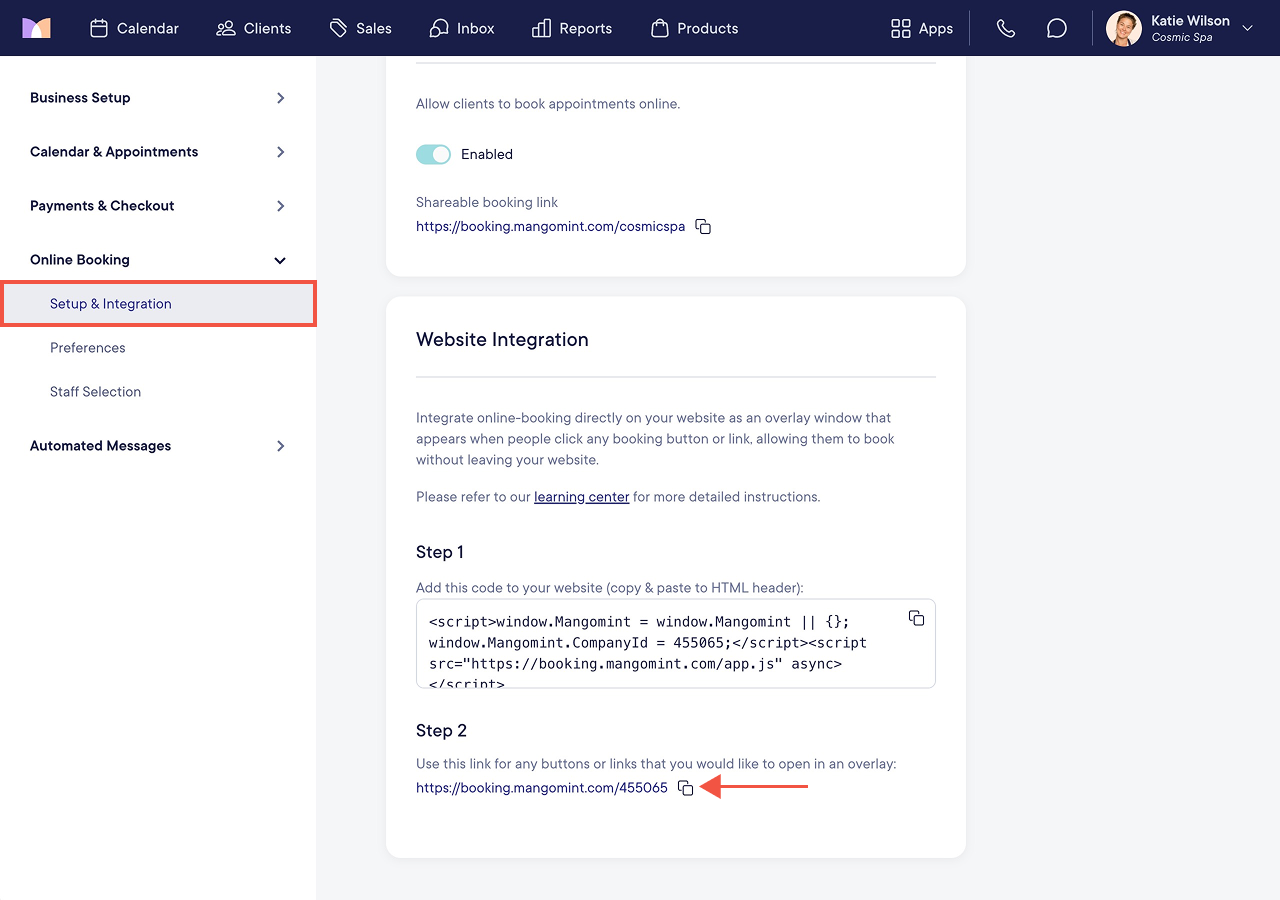The height and width of the screenshot is (900, 1280).
Task: Click the Products shopping bag icon
Action: coord(659,28)
